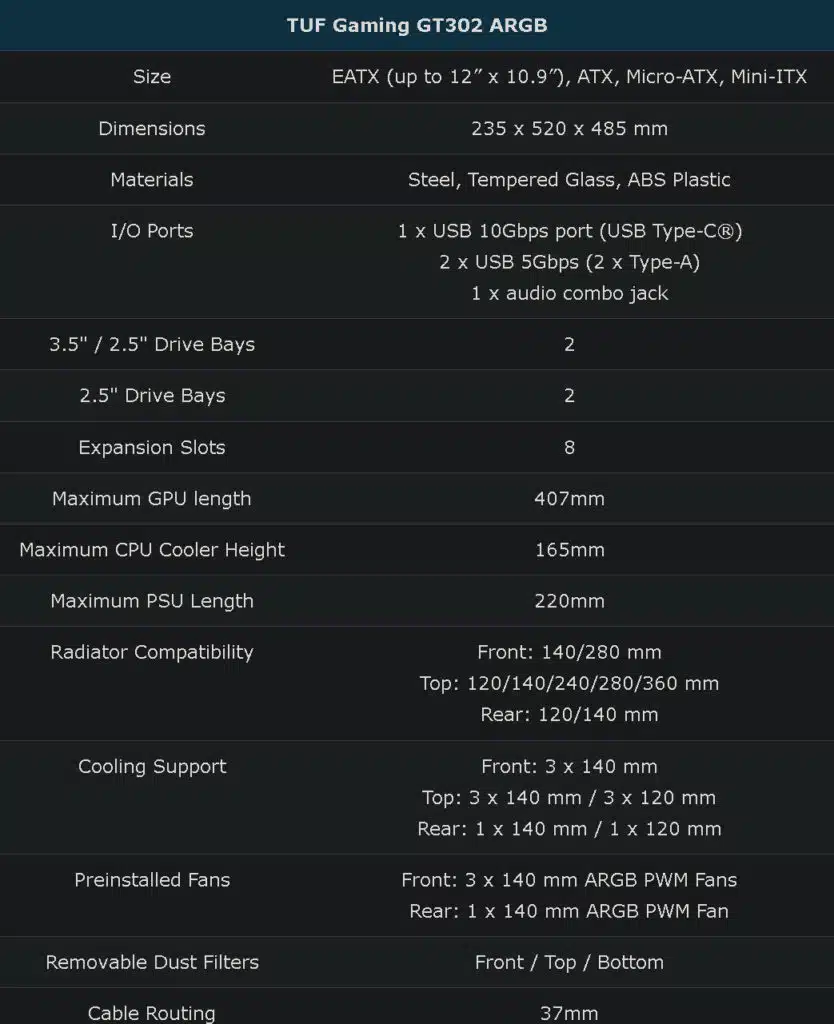
Task: Click the Top: 120/140/240/280/360 mm radiator line
Action: (569, 683)
